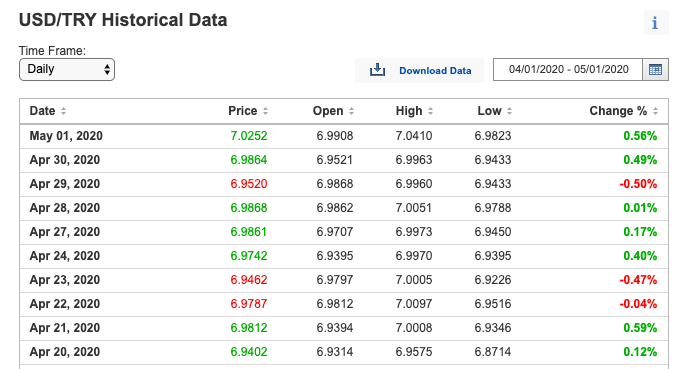Click the Price column header
Viewport: 685px width, 369px height.
(x=242, y=111)
